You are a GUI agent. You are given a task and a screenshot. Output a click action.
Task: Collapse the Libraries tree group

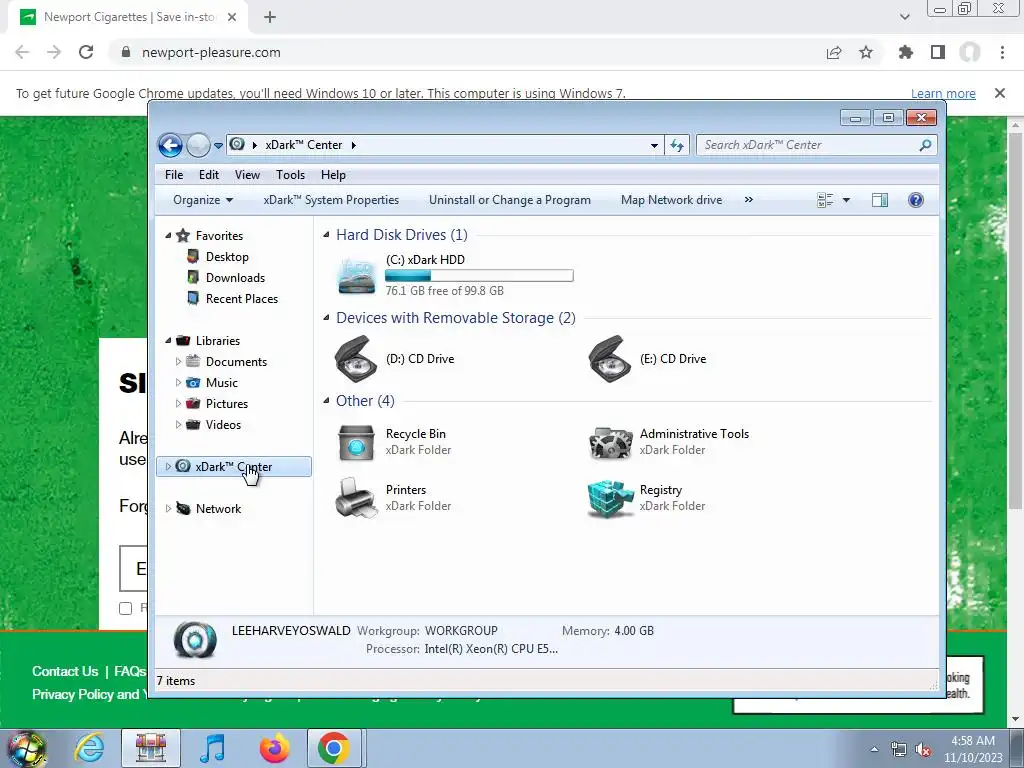[x=168, y=340]
